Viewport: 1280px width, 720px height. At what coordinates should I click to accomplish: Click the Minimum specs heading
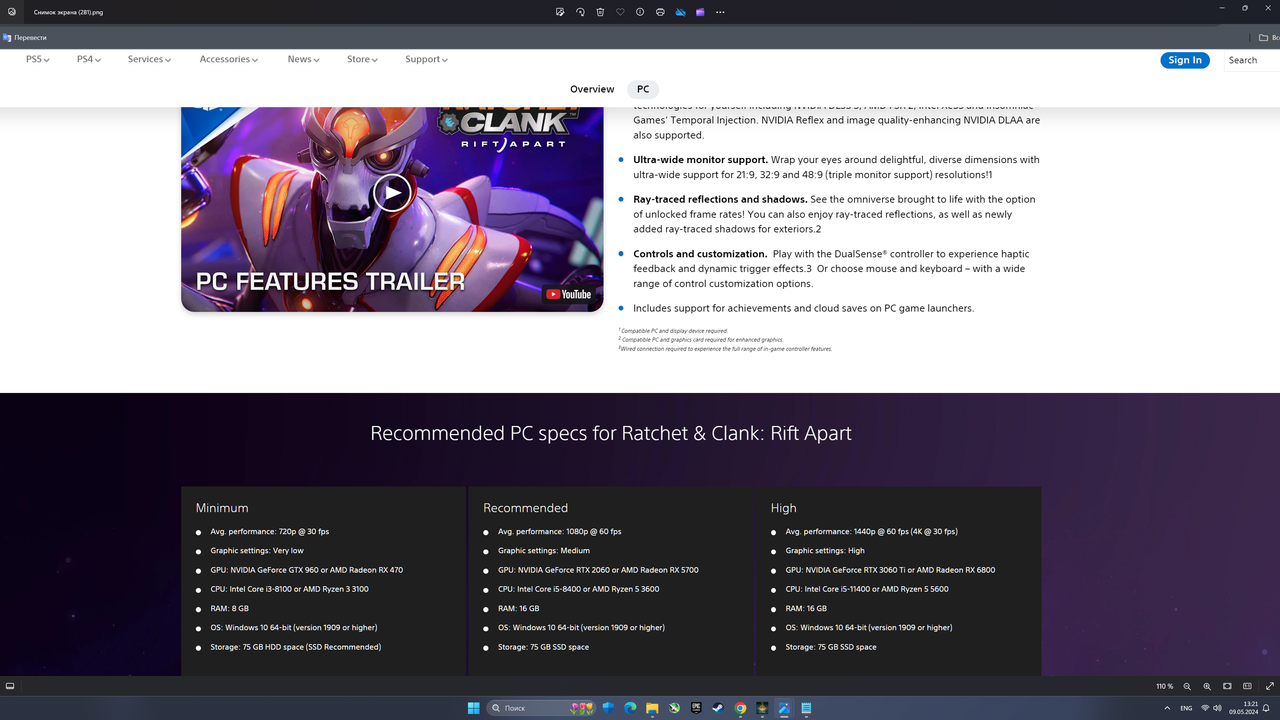(222, 508)
